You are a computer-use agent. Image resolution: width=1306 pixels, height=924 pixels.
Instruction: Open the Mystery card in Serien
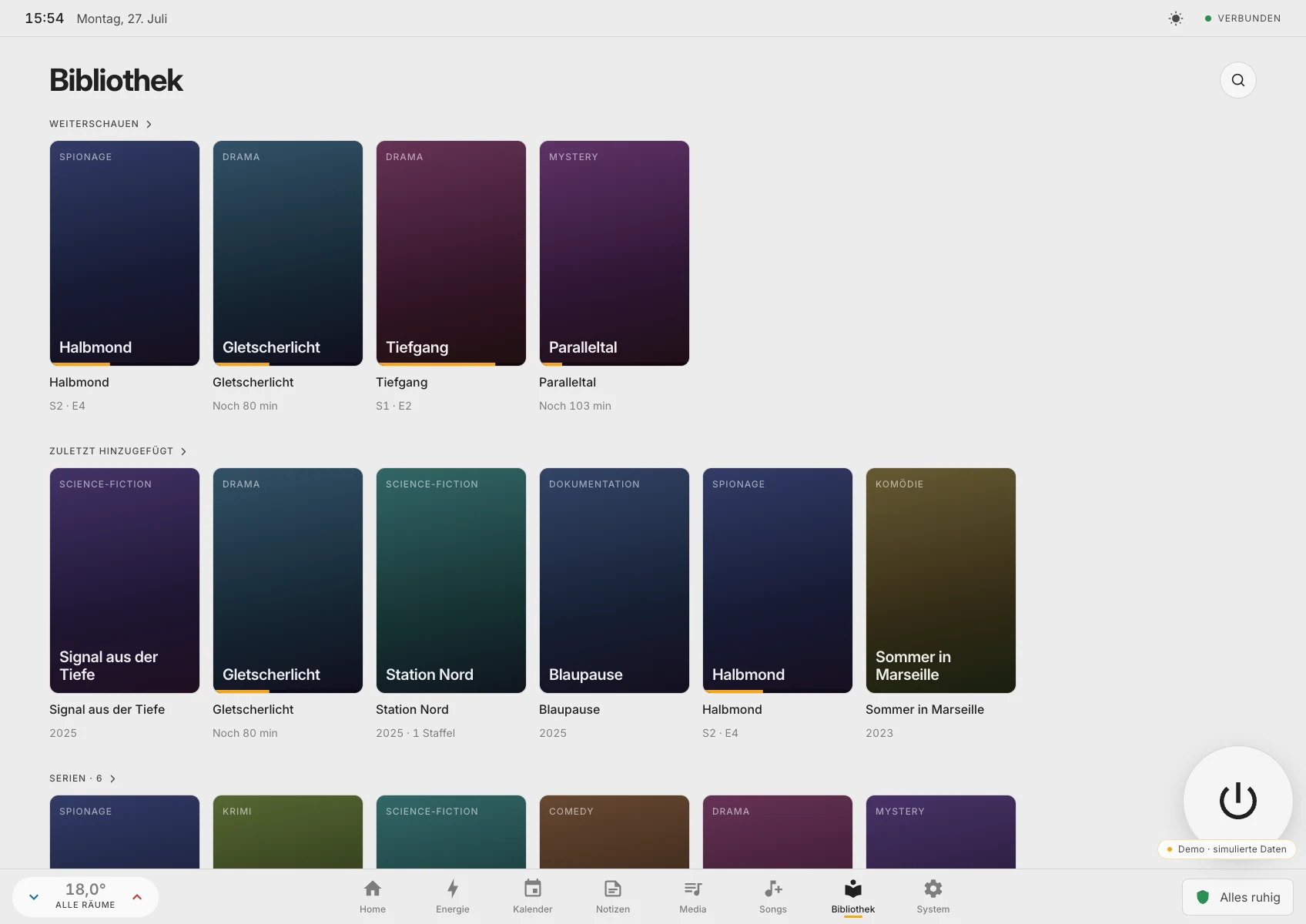pos(941,832)
